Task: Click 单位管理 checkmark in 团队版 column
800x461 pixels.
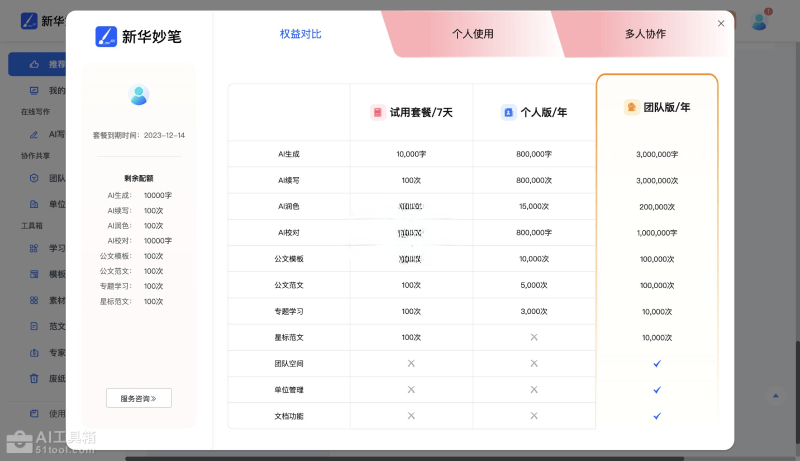Action: (657, 389)
